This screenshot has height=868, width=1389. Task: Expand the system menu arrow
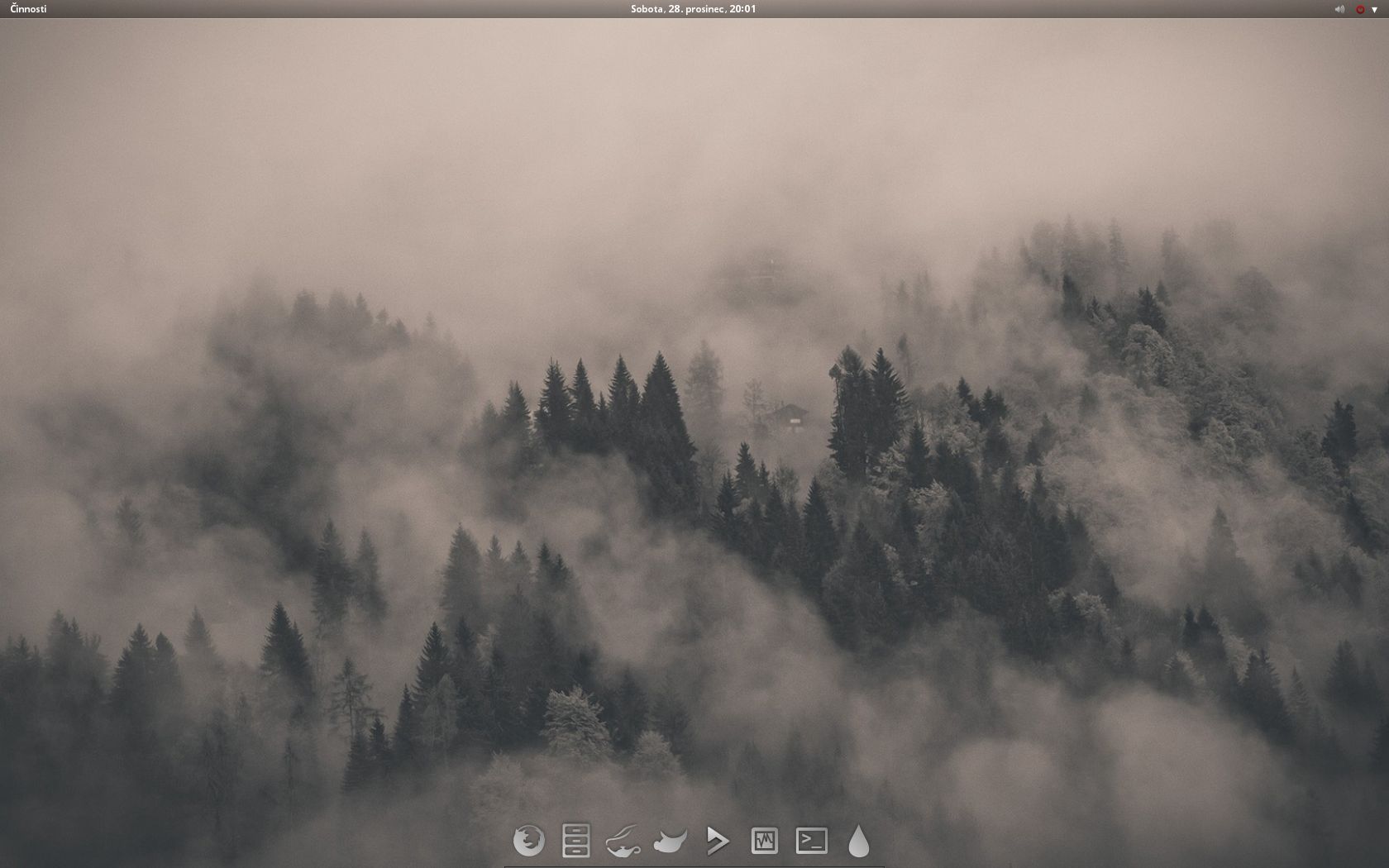(1374, 10)
